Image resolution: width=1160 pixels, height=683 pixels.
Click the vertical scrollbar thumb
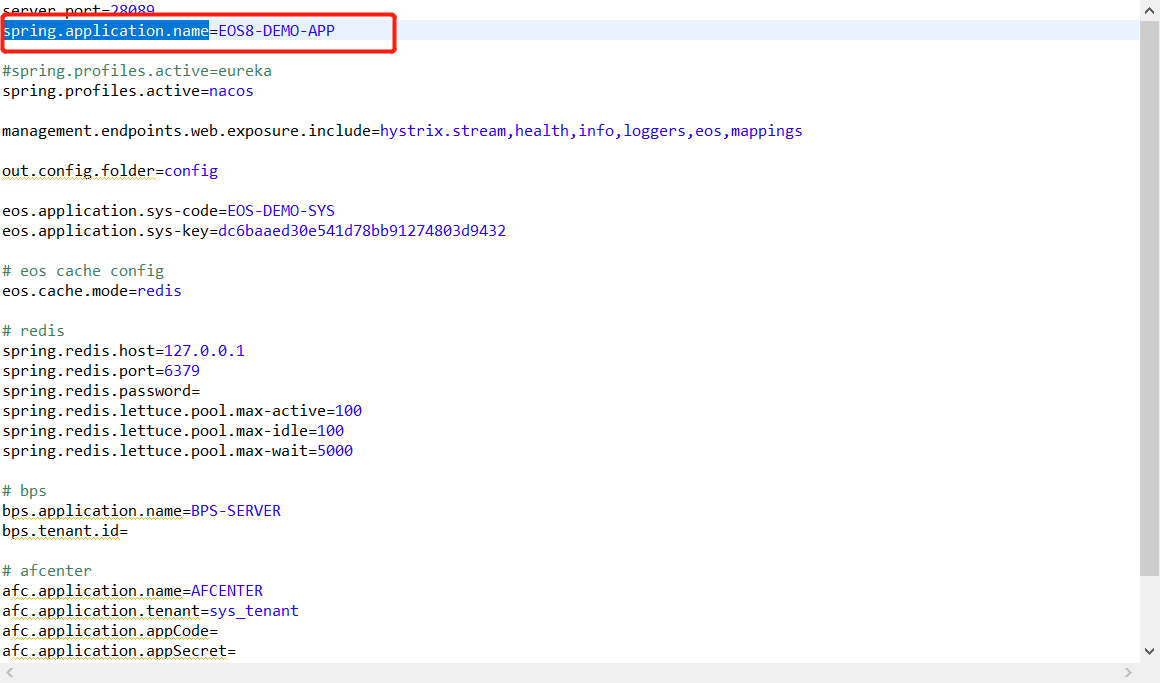coord(1149,300)
